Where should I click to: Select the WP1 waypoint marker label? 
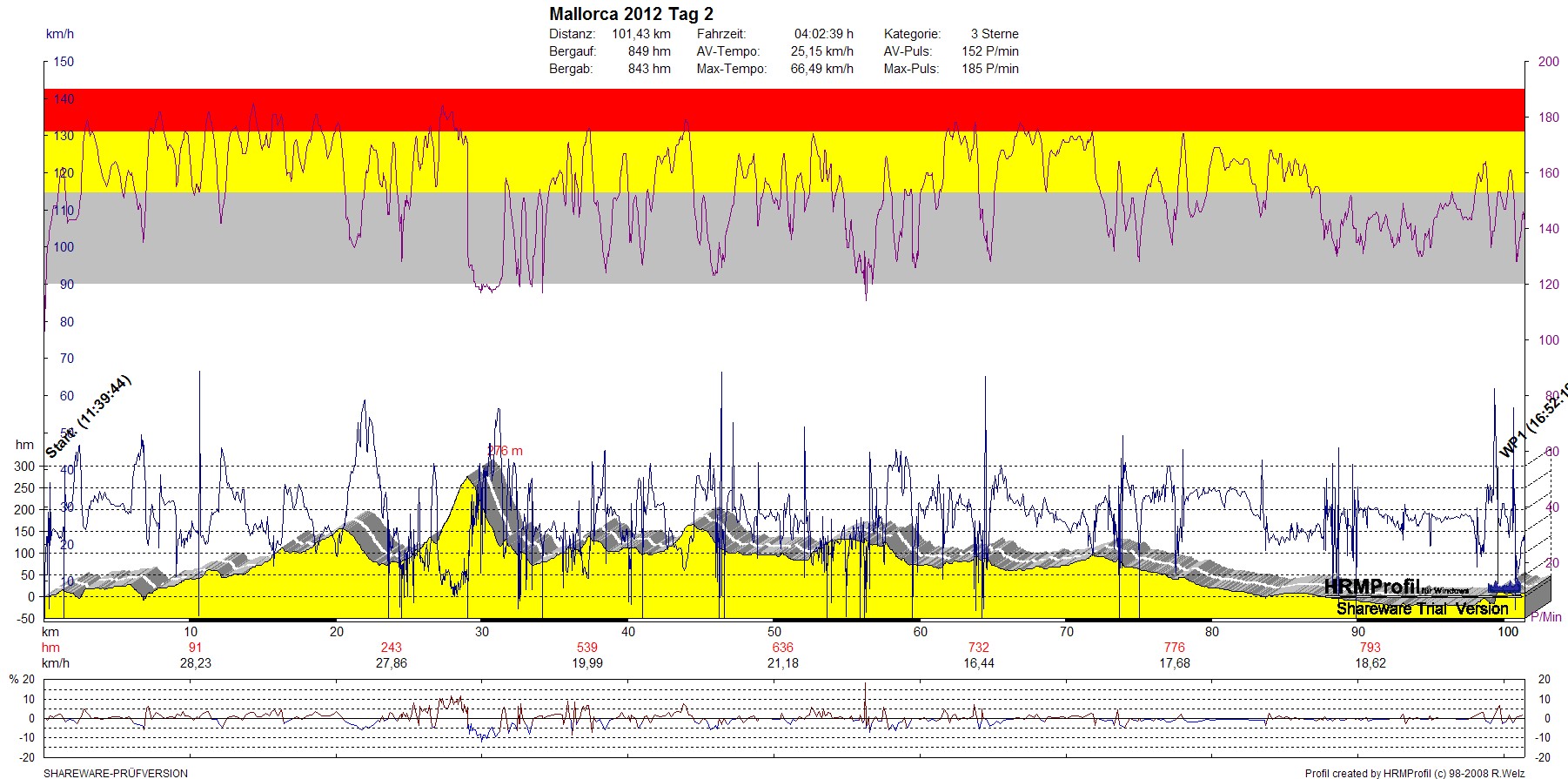point(1531,422)
